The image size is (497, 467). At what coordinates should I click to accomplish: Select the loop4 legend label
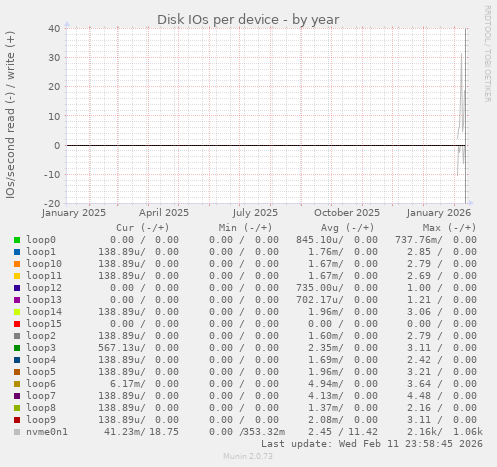41,360
